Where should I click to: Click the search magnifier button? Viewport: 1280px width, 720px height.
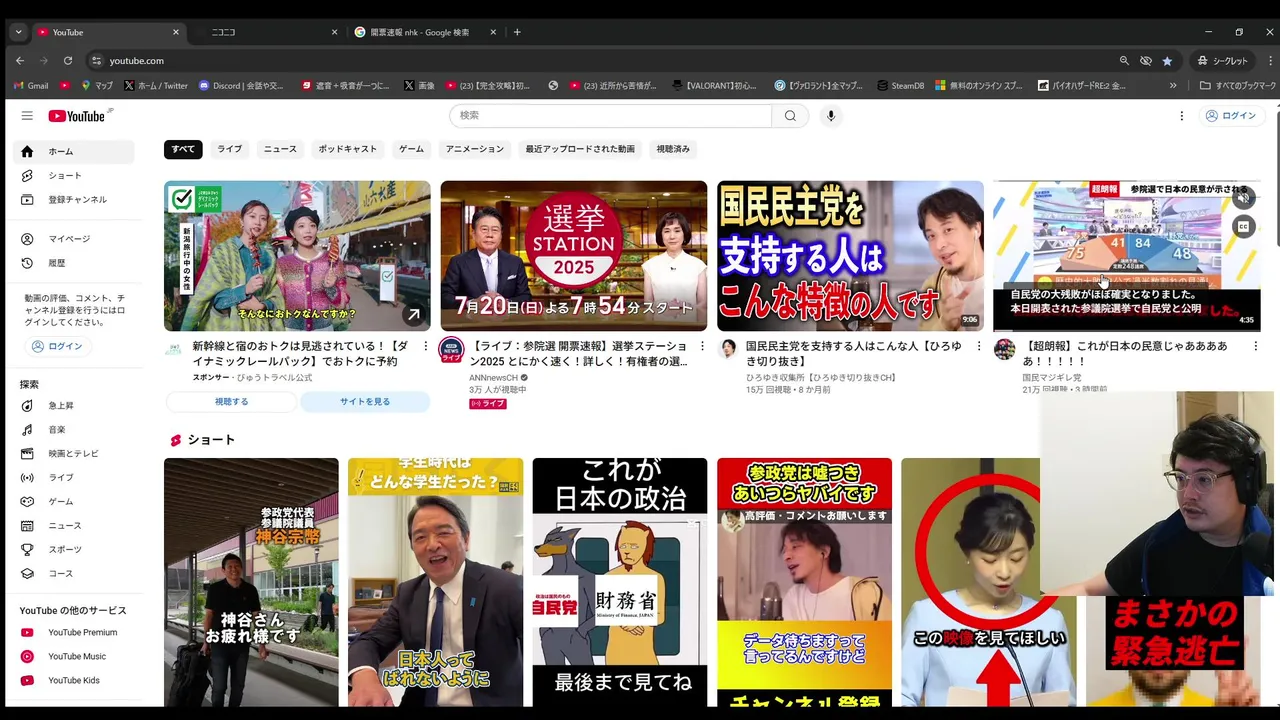click(x=790, y=116)
